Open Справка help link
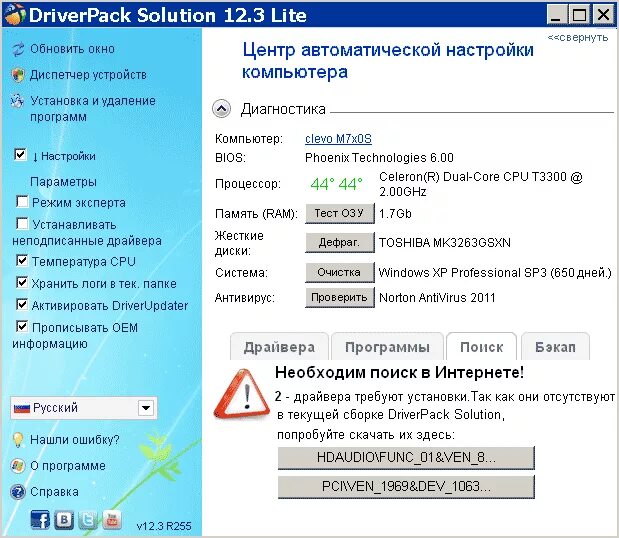619x538 pixels. [x=54, y=492]
